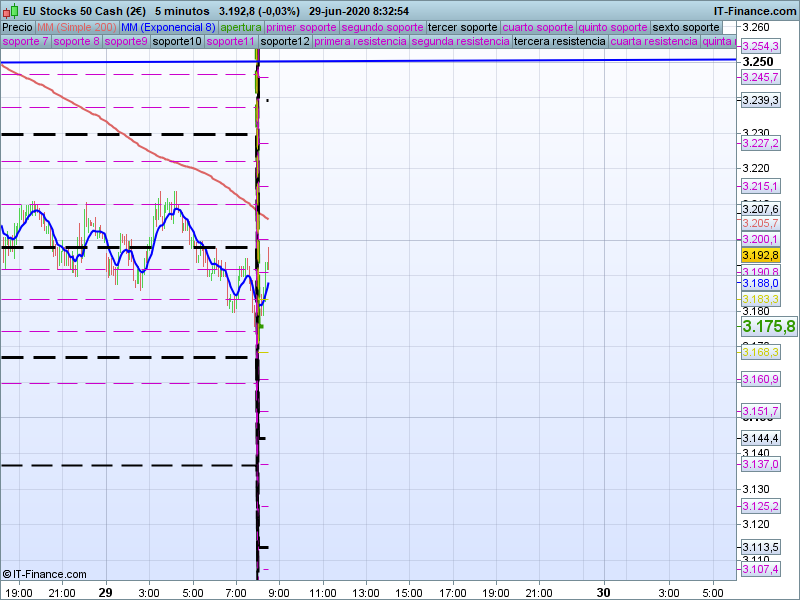The image size is (800, 600).
Task: Select the soporte 7 legend label
Action: click(x=25, y=42)
